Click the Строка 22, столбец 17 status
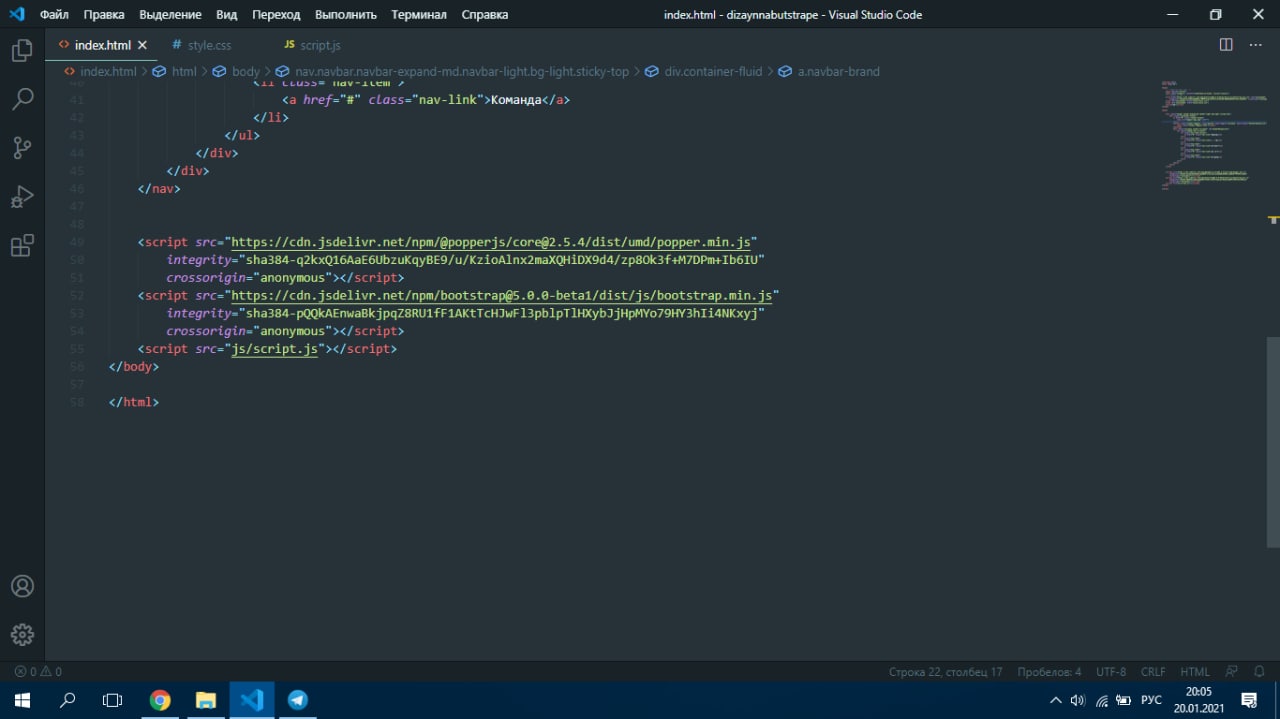This screenshot has height=719, width=1280. pos(945,672)
